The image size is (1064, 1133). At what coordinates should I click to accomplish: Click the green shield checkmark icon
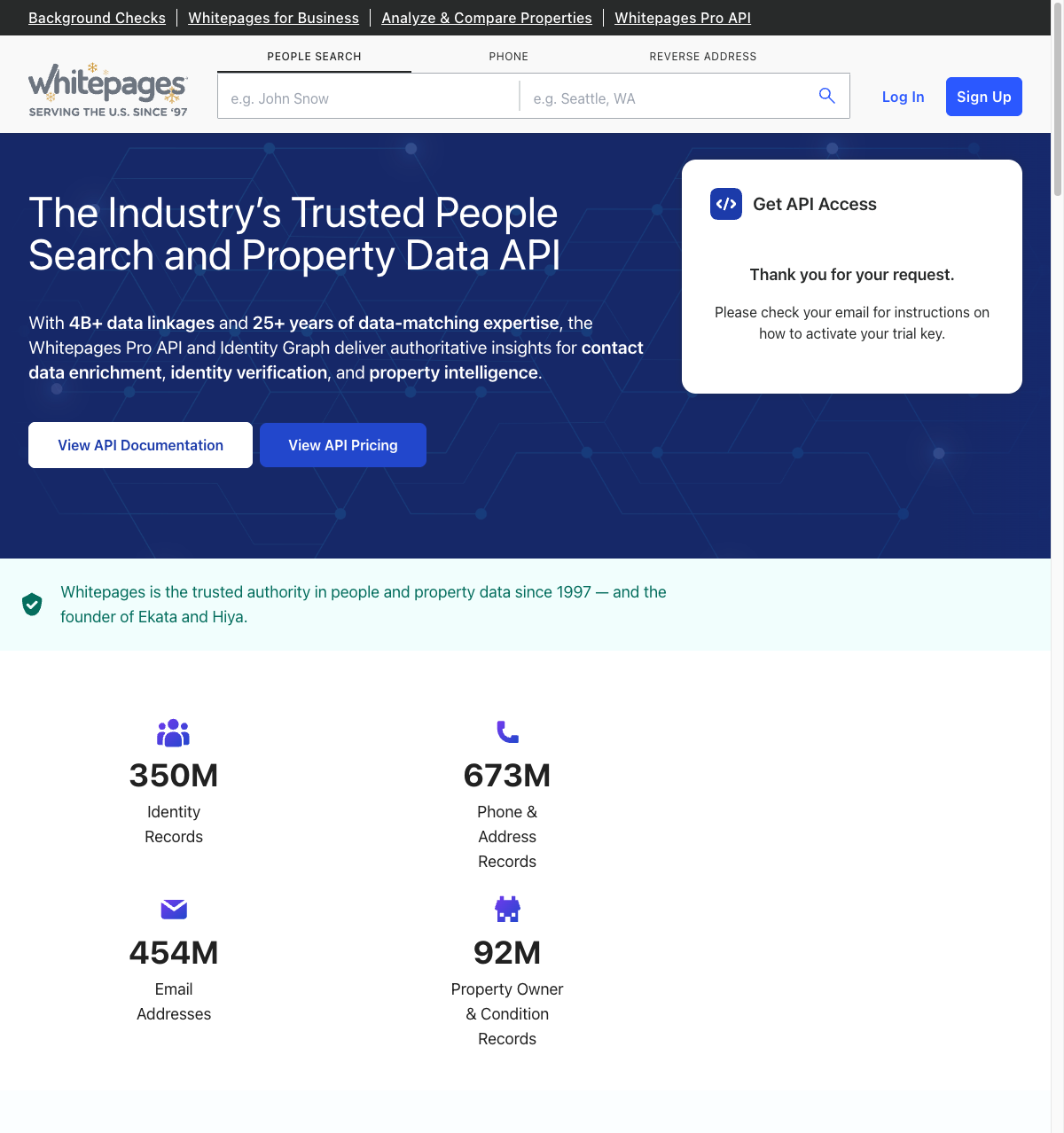[32, 605]
